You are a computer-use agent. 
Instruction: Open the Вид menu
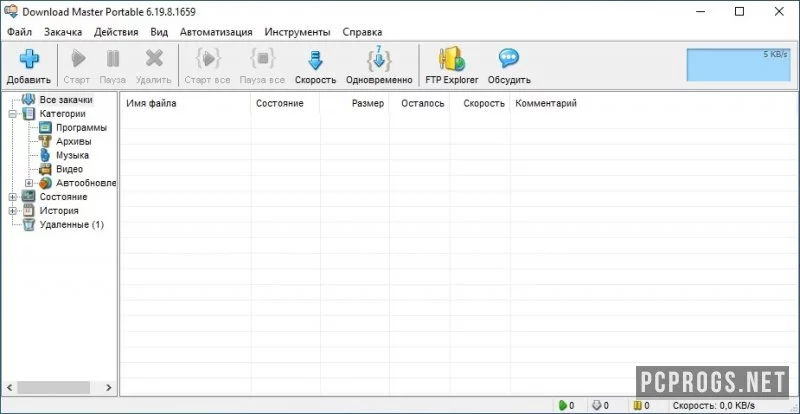(x=159, y=32)
